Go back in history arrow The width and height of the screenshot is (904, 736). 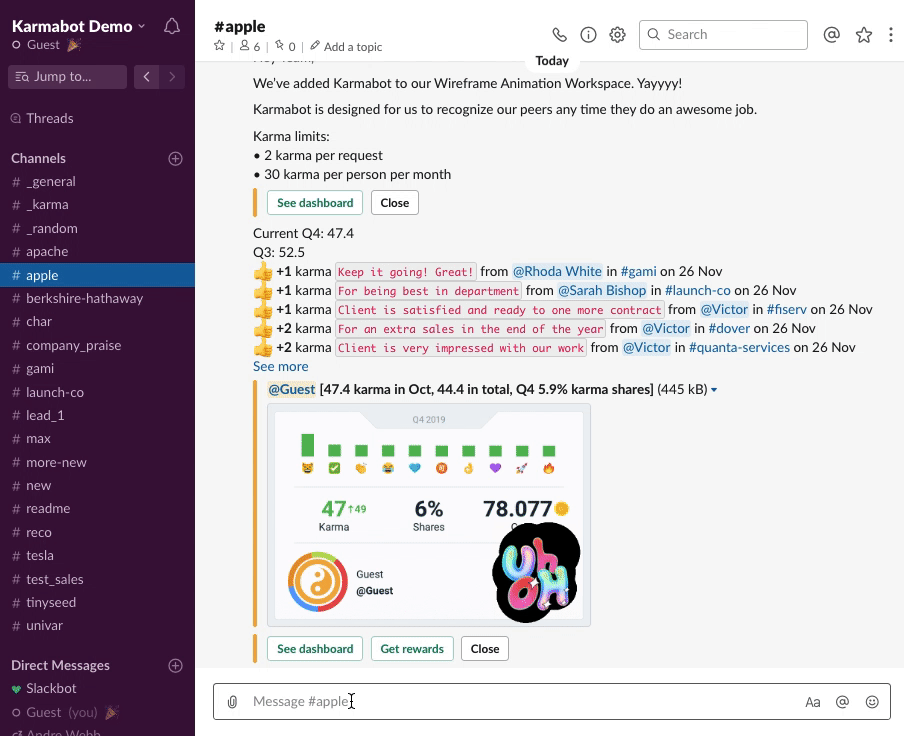click(x=146, y=77)
